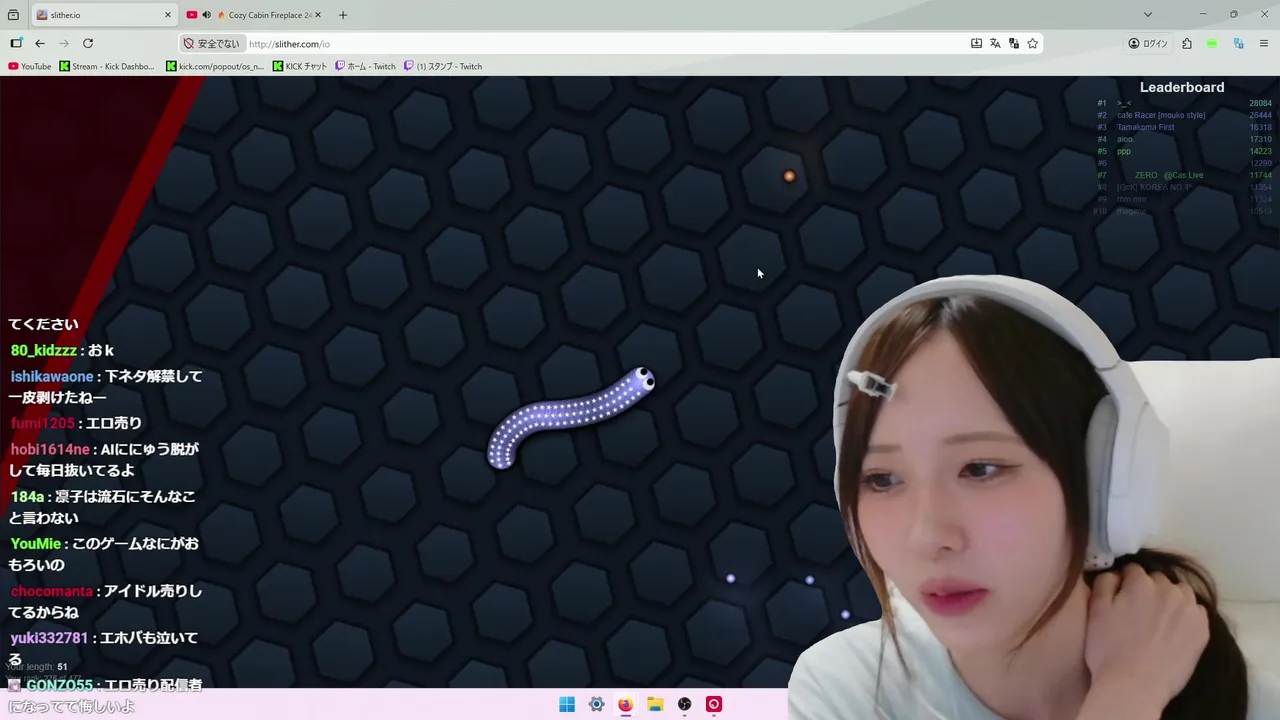The width and height of the screenshot is (1280, 720).
Task: Open OBS Studio from the taskbar
Action: coord(684,704)
